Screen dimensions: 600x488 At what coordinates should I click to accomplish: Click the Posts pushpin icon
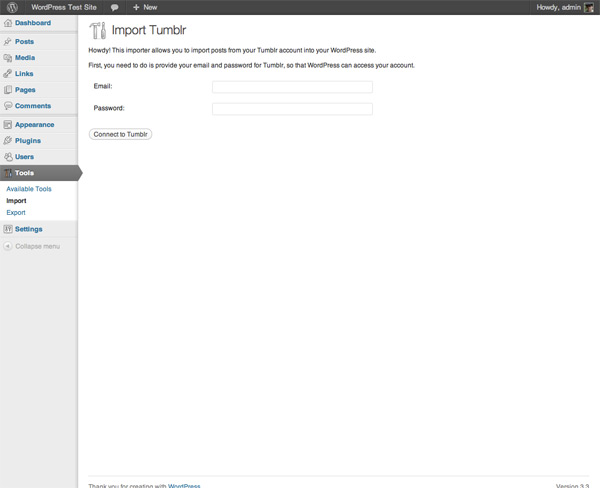pos(8,41)
